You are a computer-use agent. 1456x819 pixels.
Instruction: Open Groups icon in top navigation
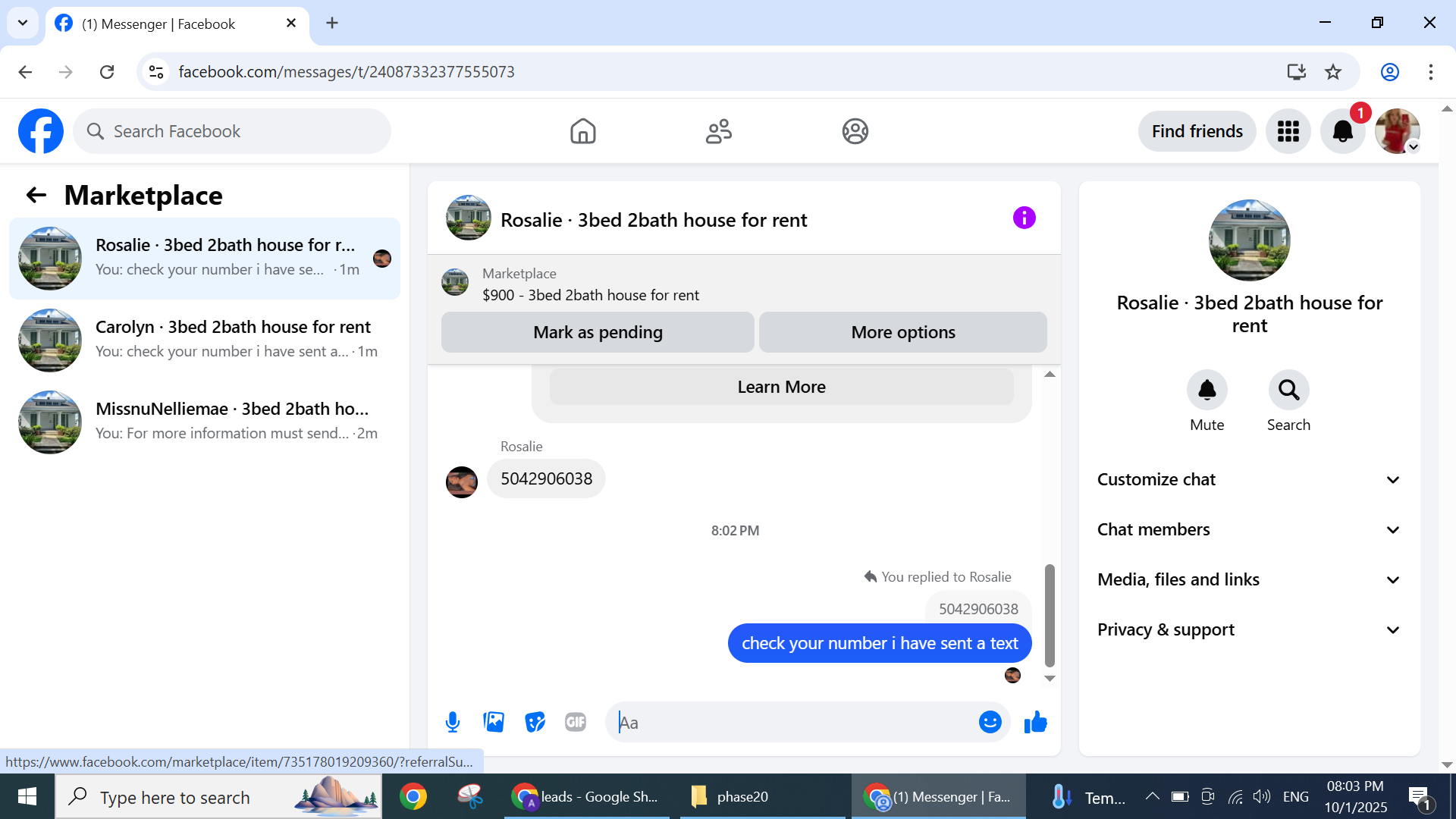tap(855, 131)
